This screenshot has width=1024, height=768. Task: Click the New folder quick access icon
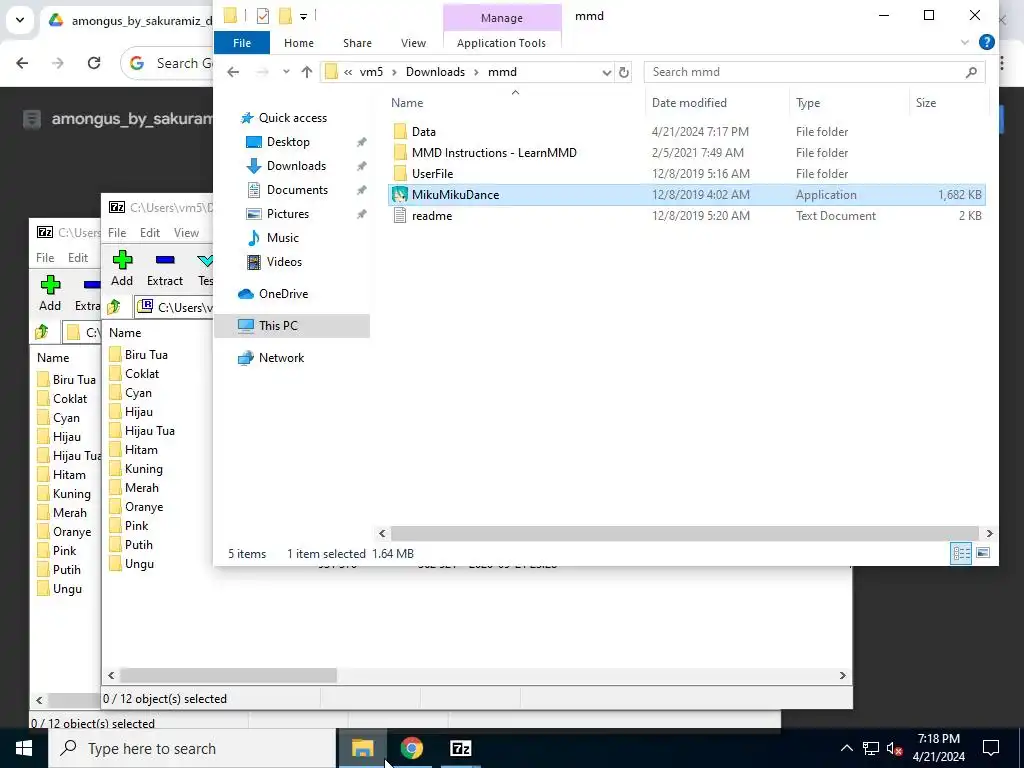point(285,16)
